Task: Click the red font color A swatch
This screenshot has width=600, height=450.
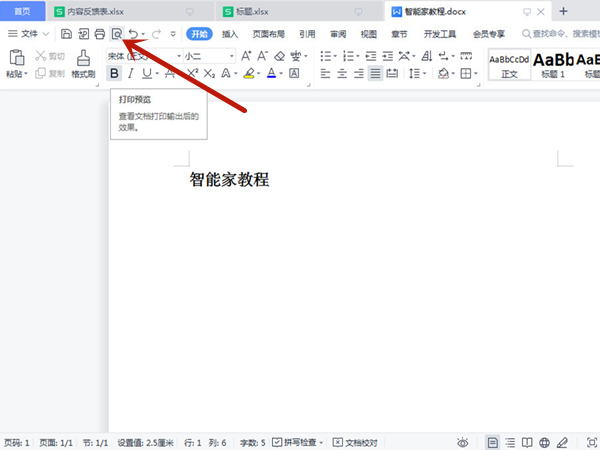Action: coord(270,74)
